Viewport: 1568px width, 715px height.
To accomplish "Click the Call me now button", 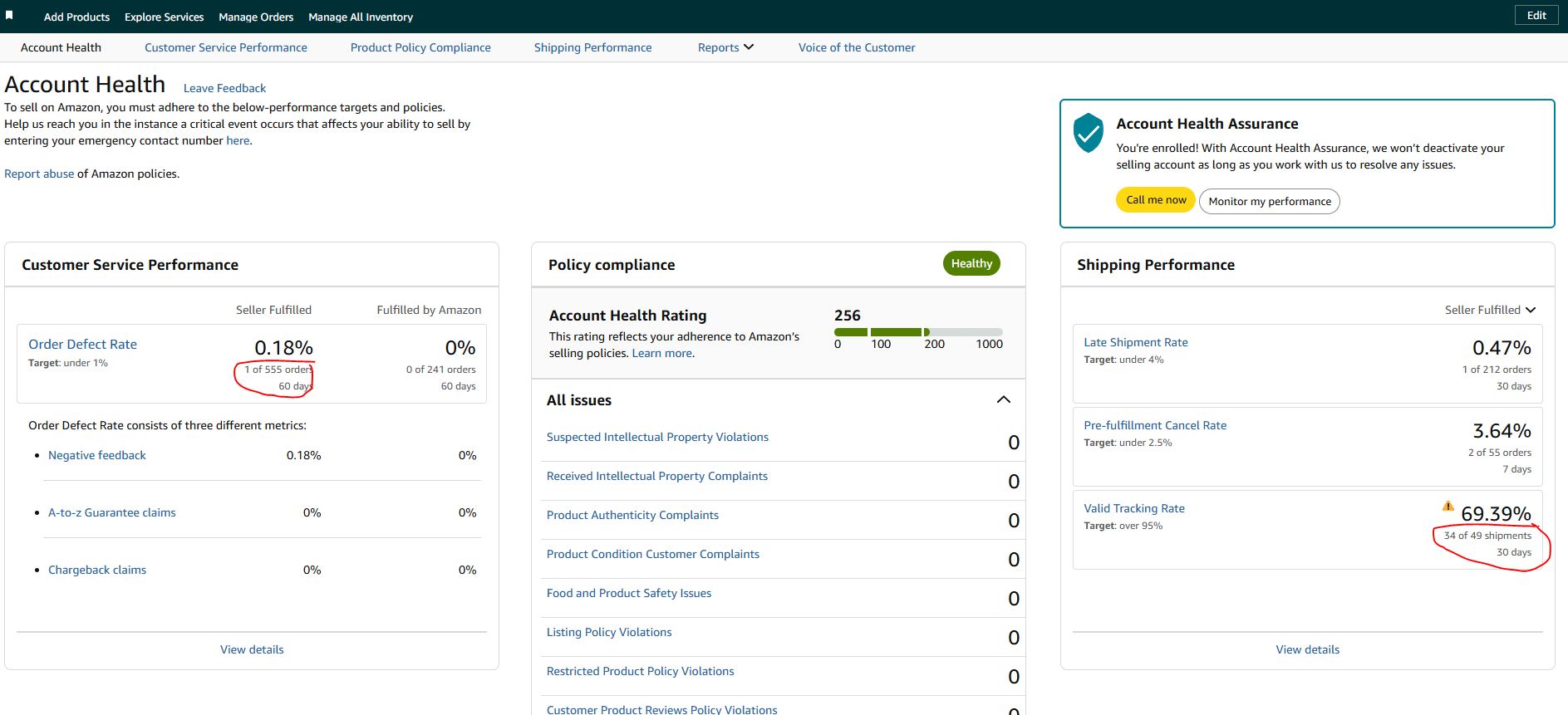I will click(1156, 200).
